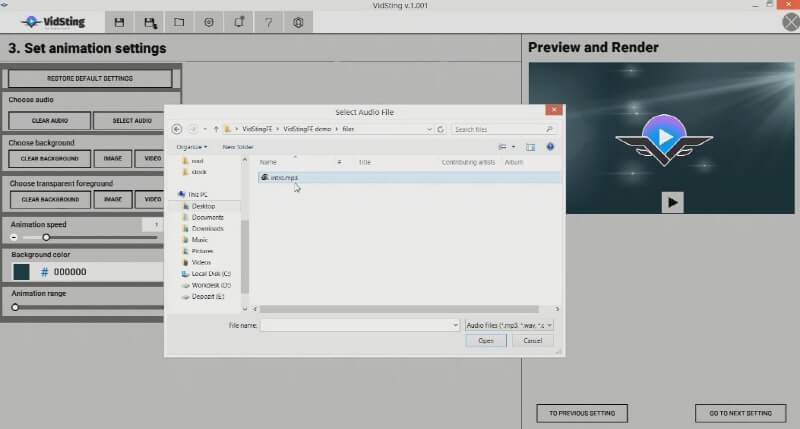800x429 pixels.
Task: Open the folder icon in VidSting toolbar
Action: 179,22
